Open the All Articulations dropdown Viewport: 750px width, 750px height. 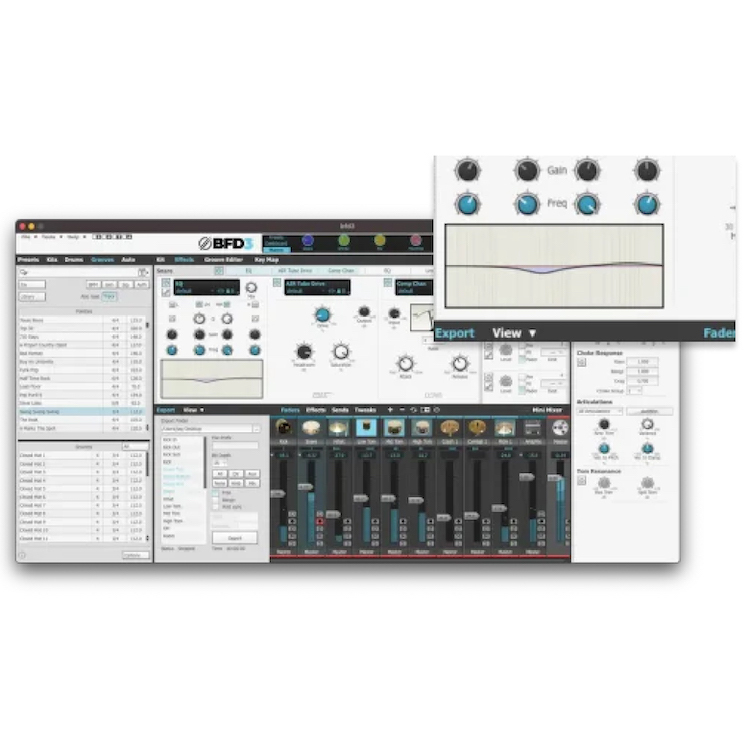tap(600, 411)
